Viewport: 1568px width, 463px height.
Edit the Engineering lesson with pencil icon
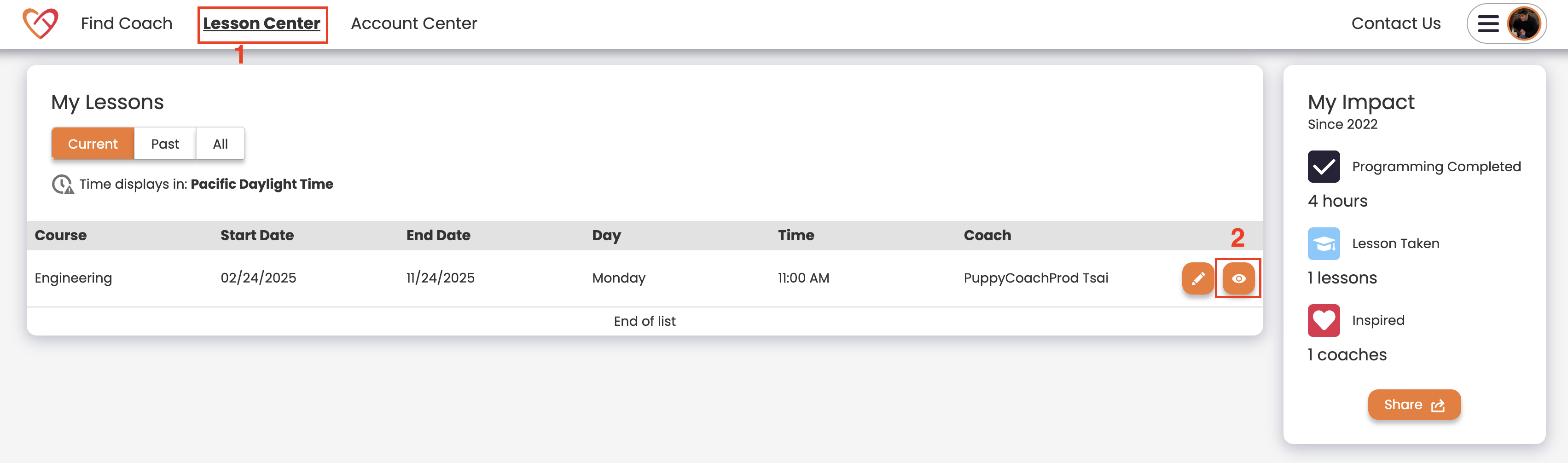[x=1197, y=278]
